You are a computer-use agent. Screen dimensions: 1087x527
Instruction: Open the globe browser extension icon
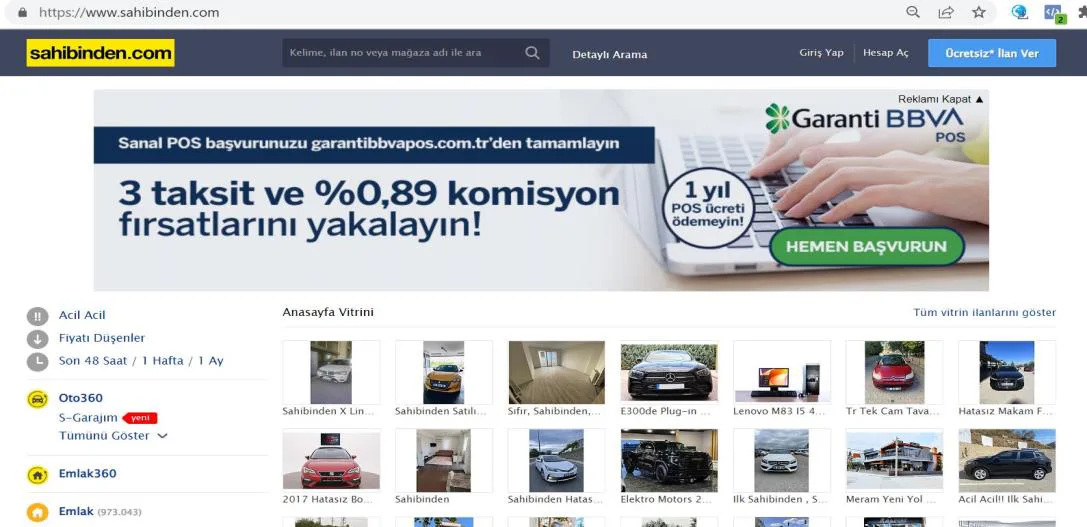(x=1019, y=12)
